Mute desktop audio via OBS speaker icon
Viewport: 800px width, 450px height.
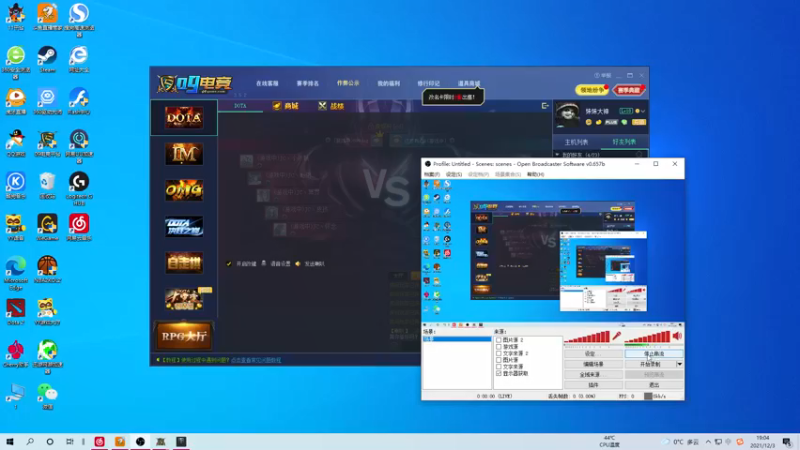(x=677, y=336)
